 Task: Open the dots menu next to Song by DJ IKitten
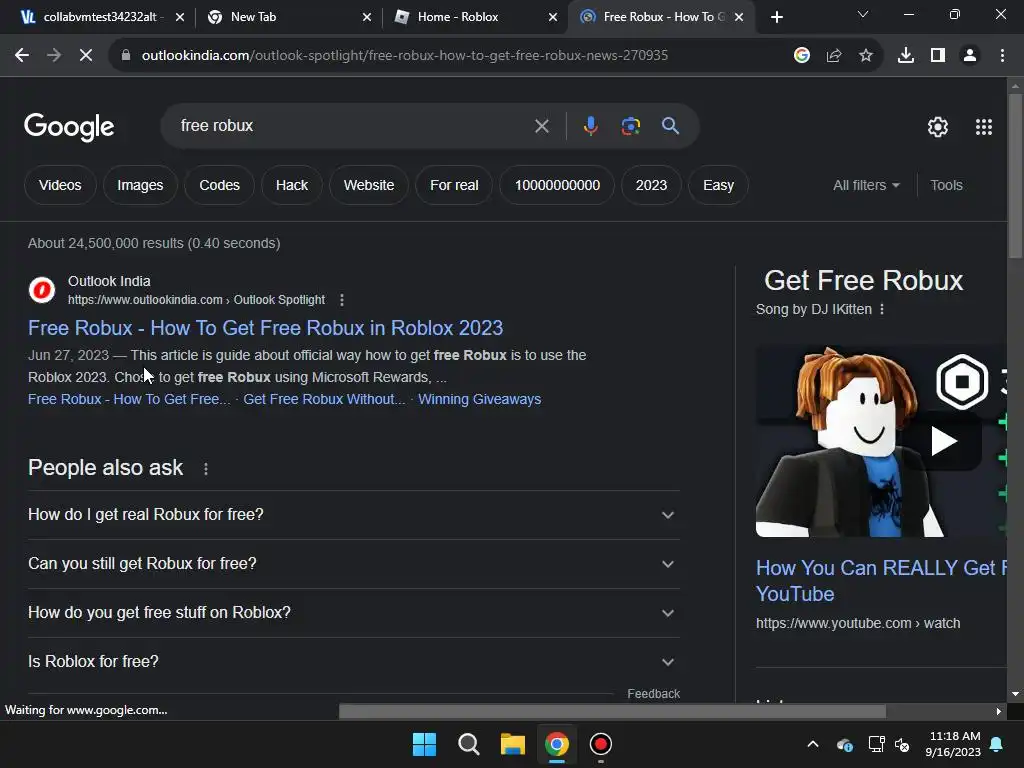882,309
